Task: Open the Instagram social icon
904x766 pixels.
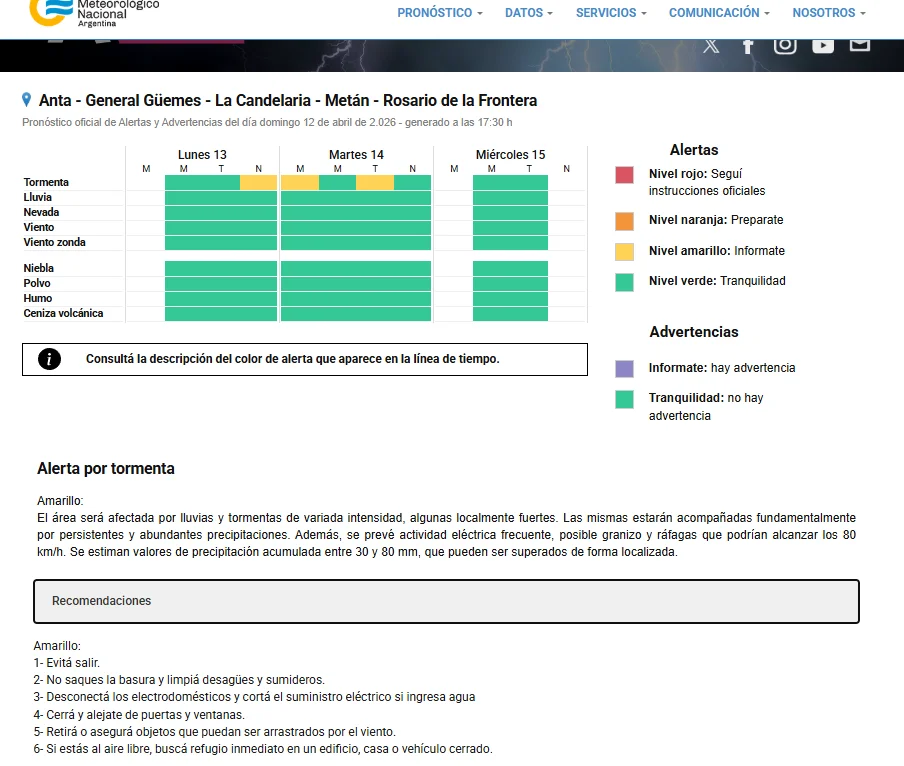Action: 785,46
